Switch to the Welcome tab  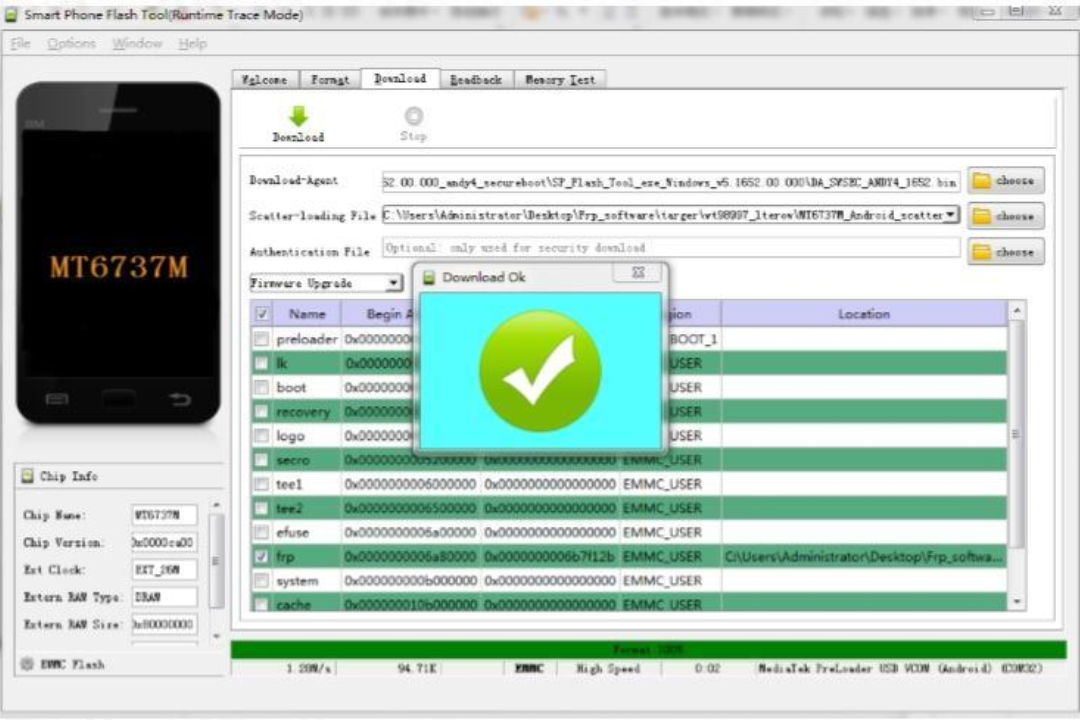tap(264, 80)
